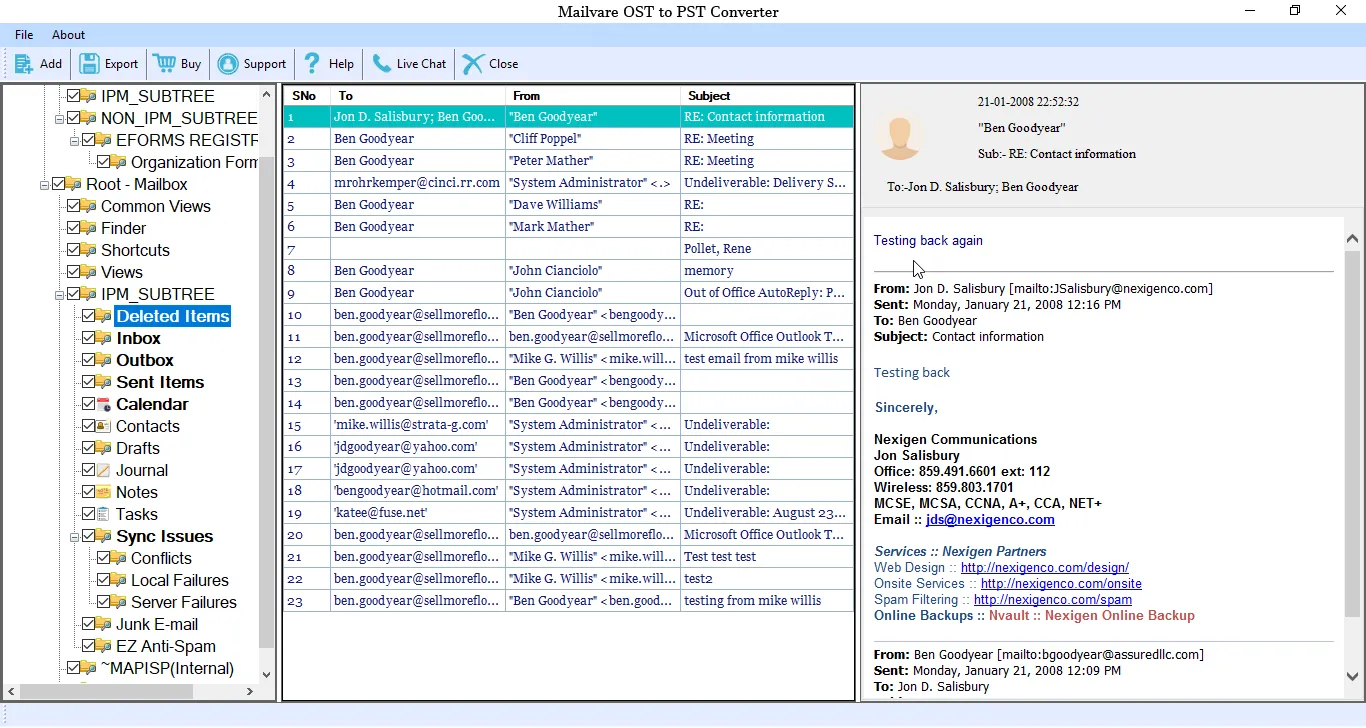This screenshot has width=1366, height=728.
Task: Click the Buy shopping cart icon
Action: [x=164, y=64]
